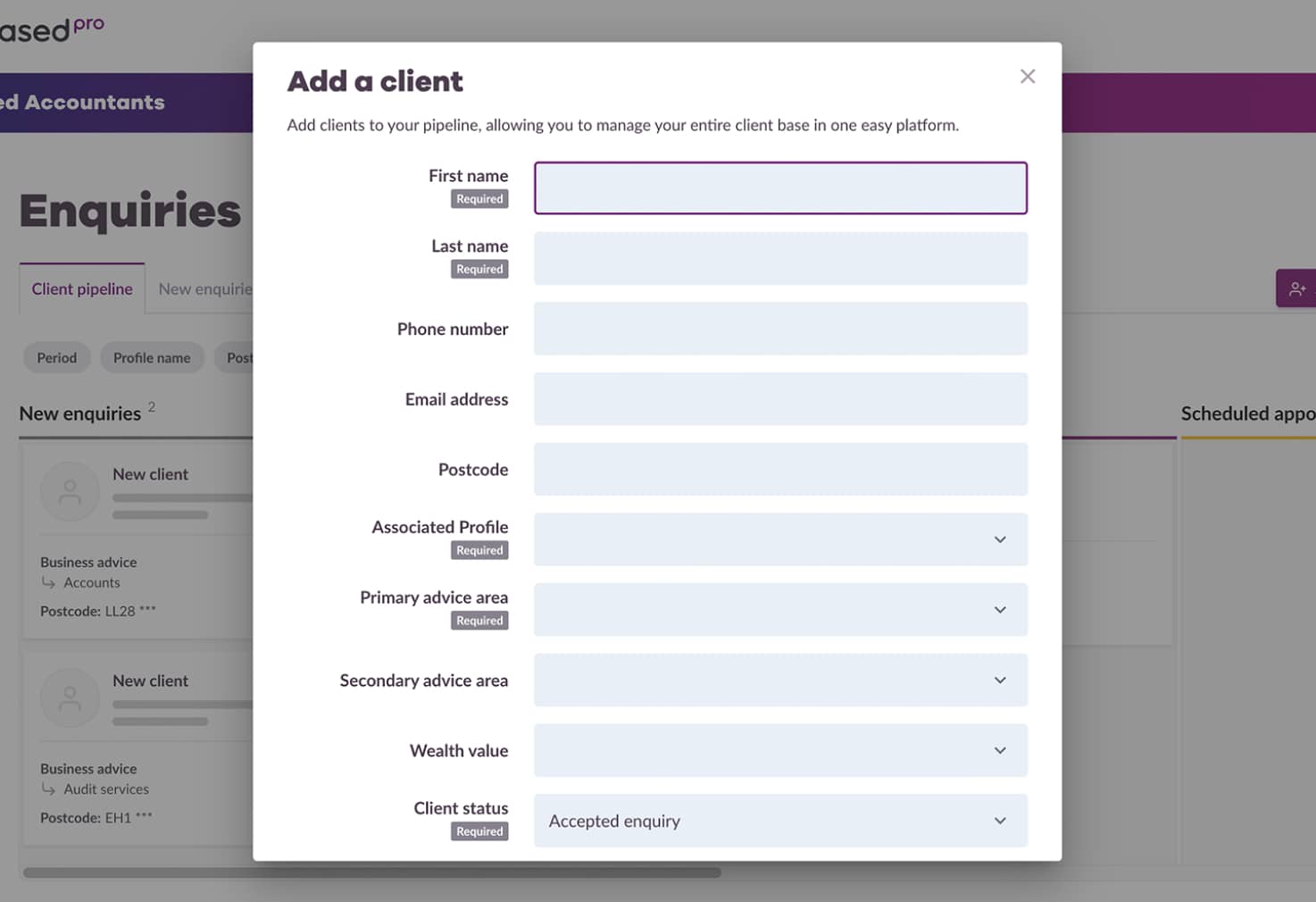Screen dimensions: 1316x902
Task: Click the arrow icon beside Audit services
Action: (x=48, y=789)
